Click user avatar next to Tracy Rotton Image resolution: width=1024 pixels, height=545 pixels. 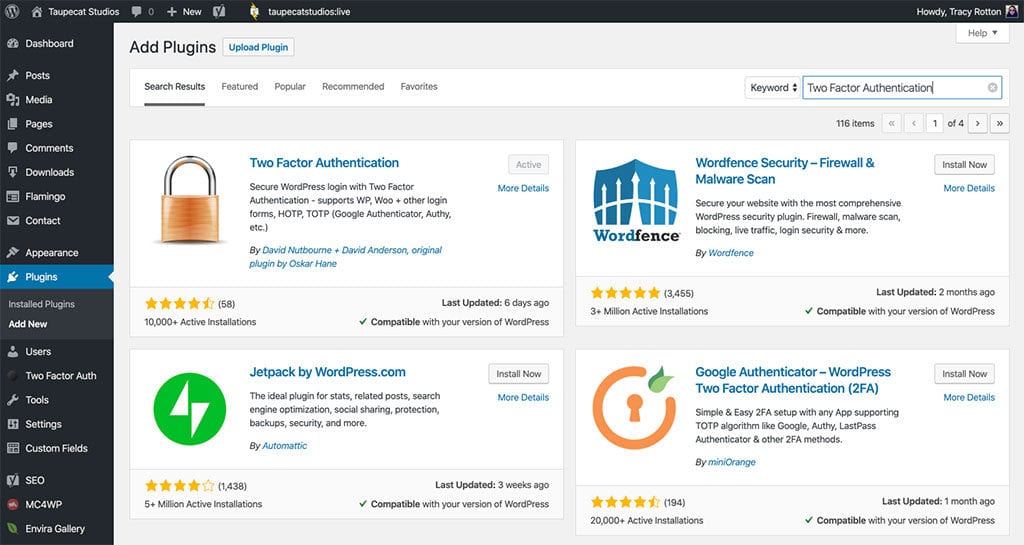(x=1012, y=11)
